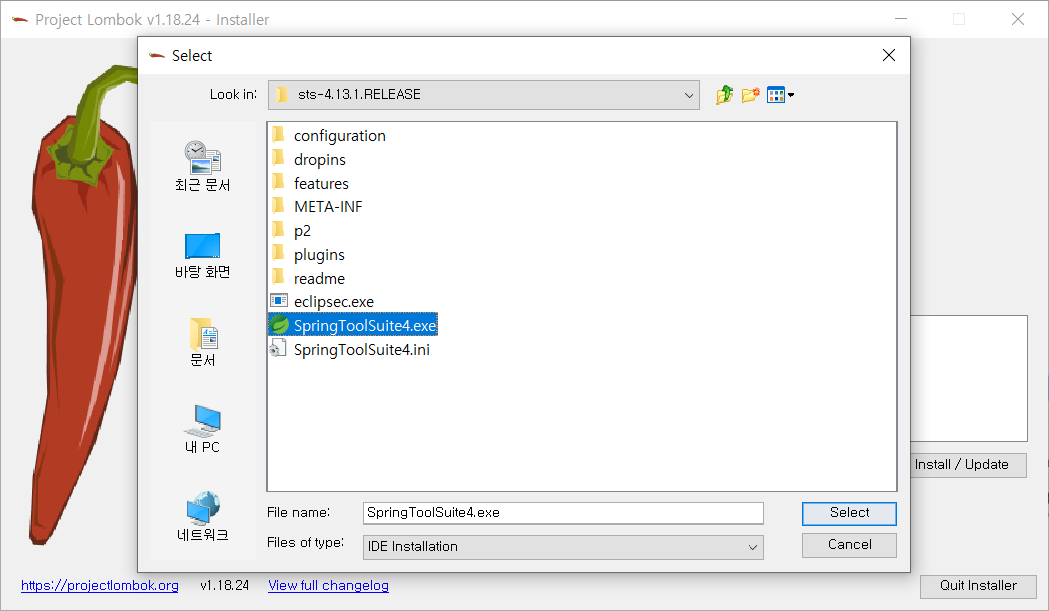Open Recent Documents (최근 문서) shortcut
Viewport: 1049px width, 611px height.
[203, 166]
